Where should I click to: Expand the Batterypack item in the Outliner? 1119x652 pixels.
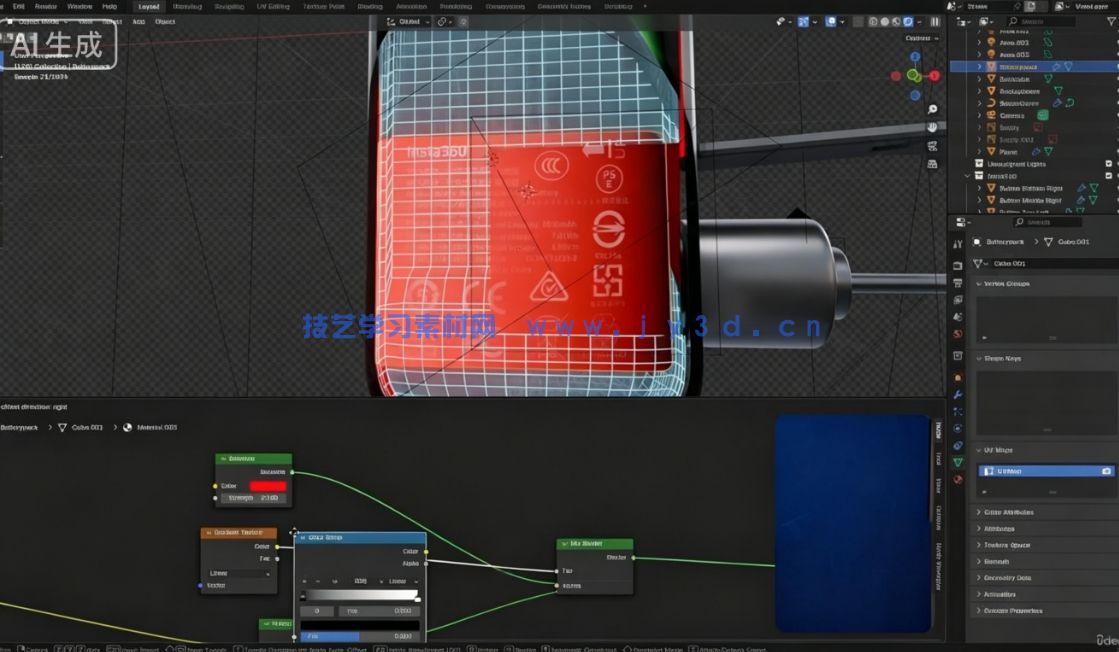981,66
